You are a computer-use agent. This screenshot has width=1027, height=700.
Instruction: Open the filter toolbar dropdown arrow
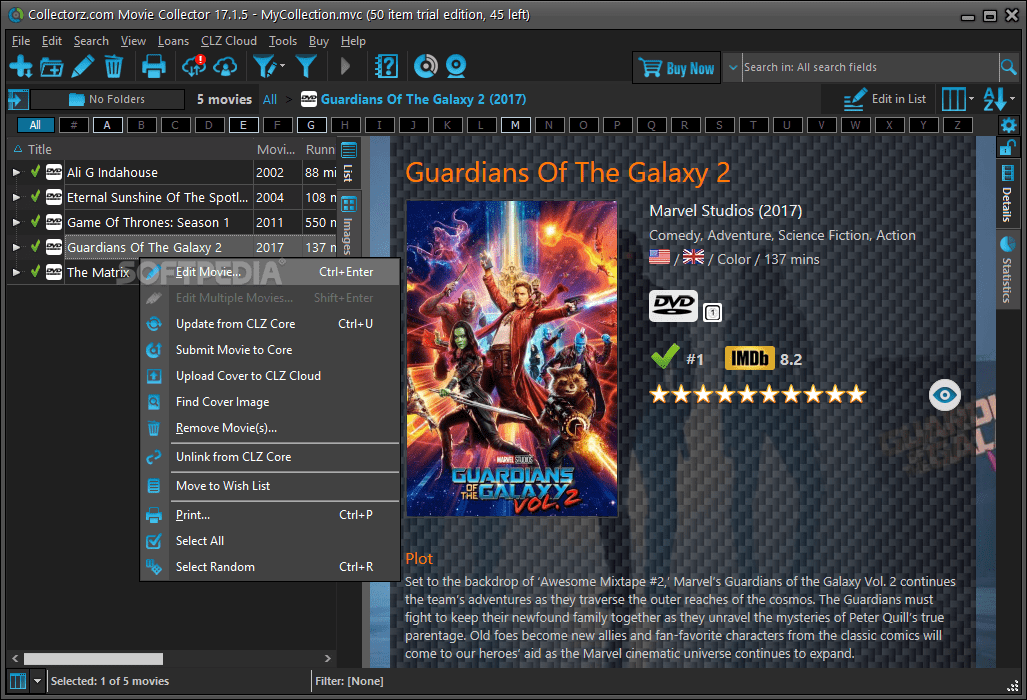[x=282, y=66]
